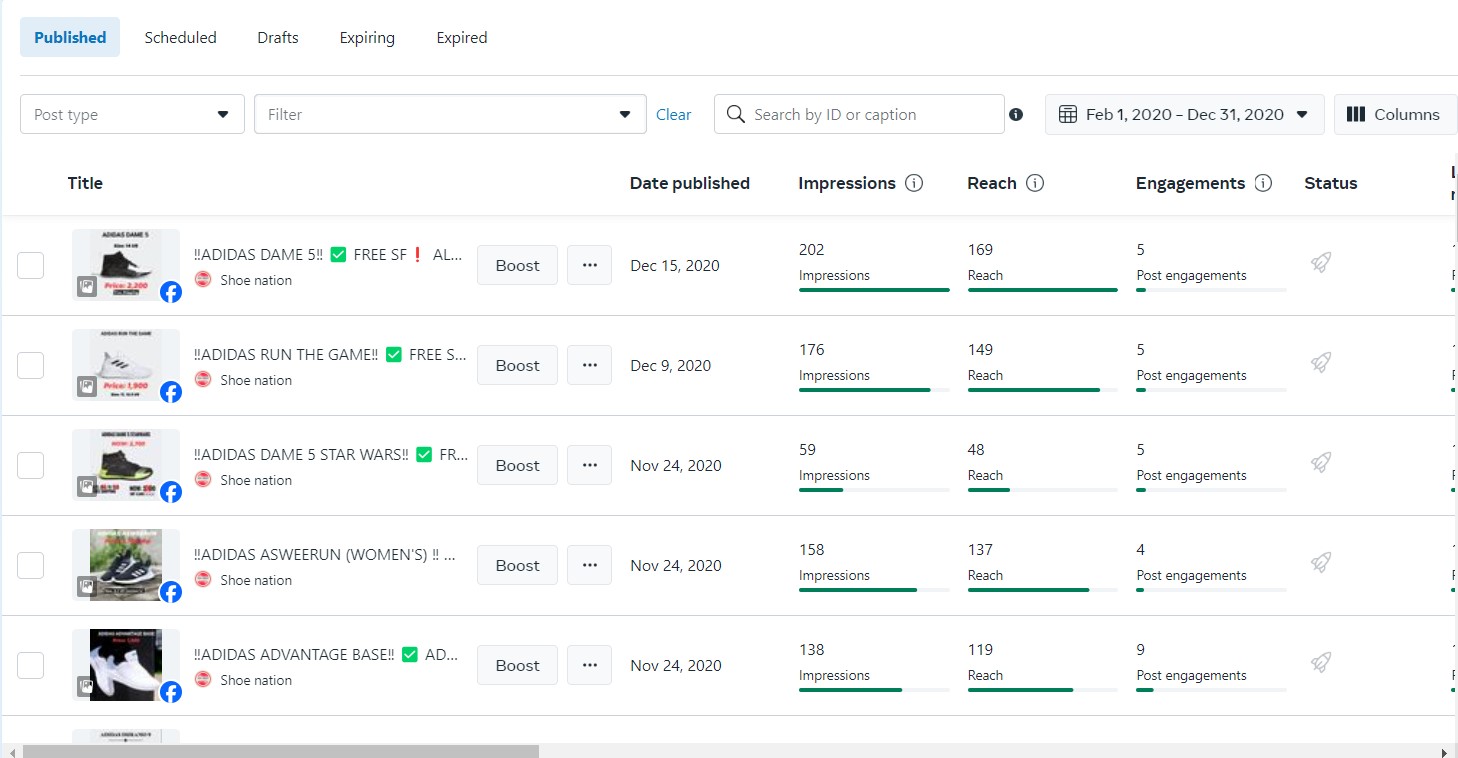Viewport: 1458px width, 758px height.
Task: Boost the ADIDAS RUN THE GAME post
Action: (517, 365)
